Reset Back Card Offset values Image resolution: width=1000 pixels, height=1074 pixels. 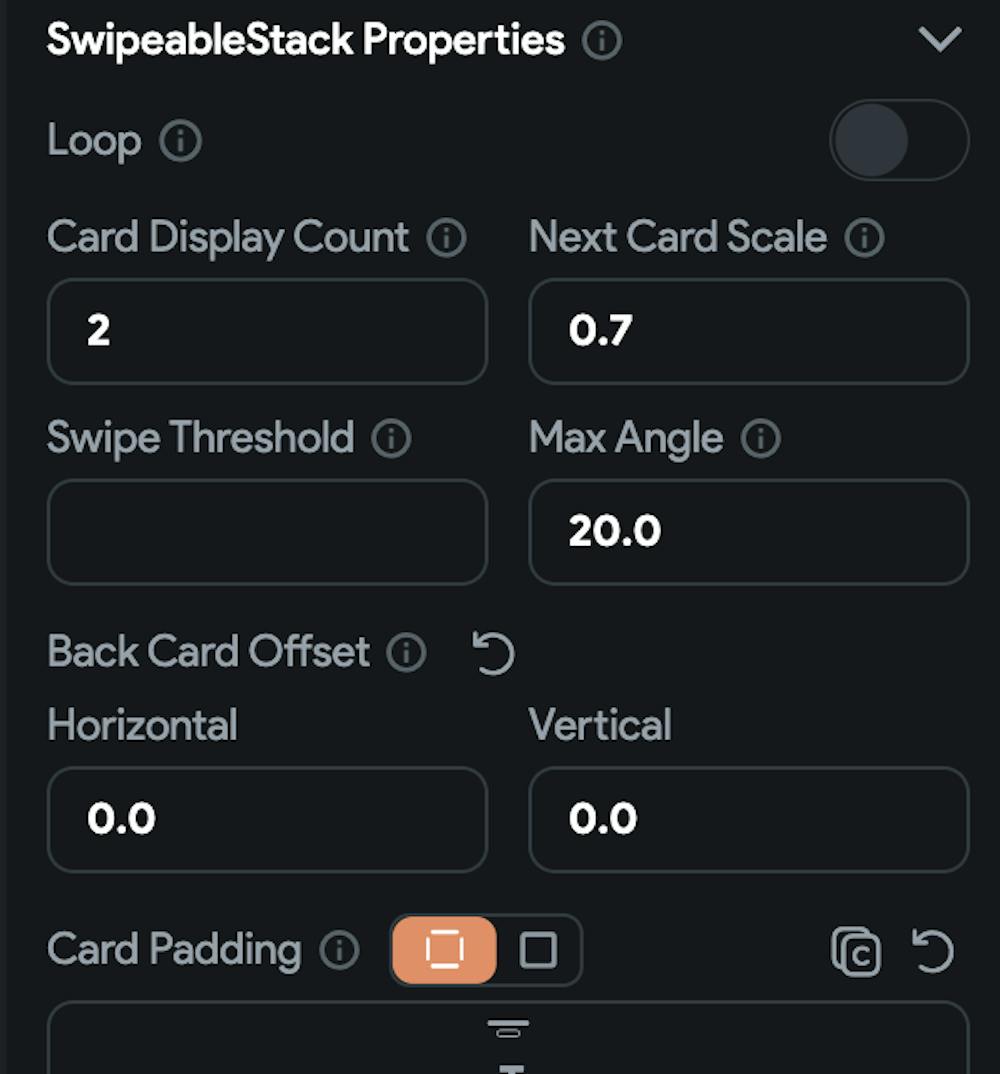[x=493, y=653]
